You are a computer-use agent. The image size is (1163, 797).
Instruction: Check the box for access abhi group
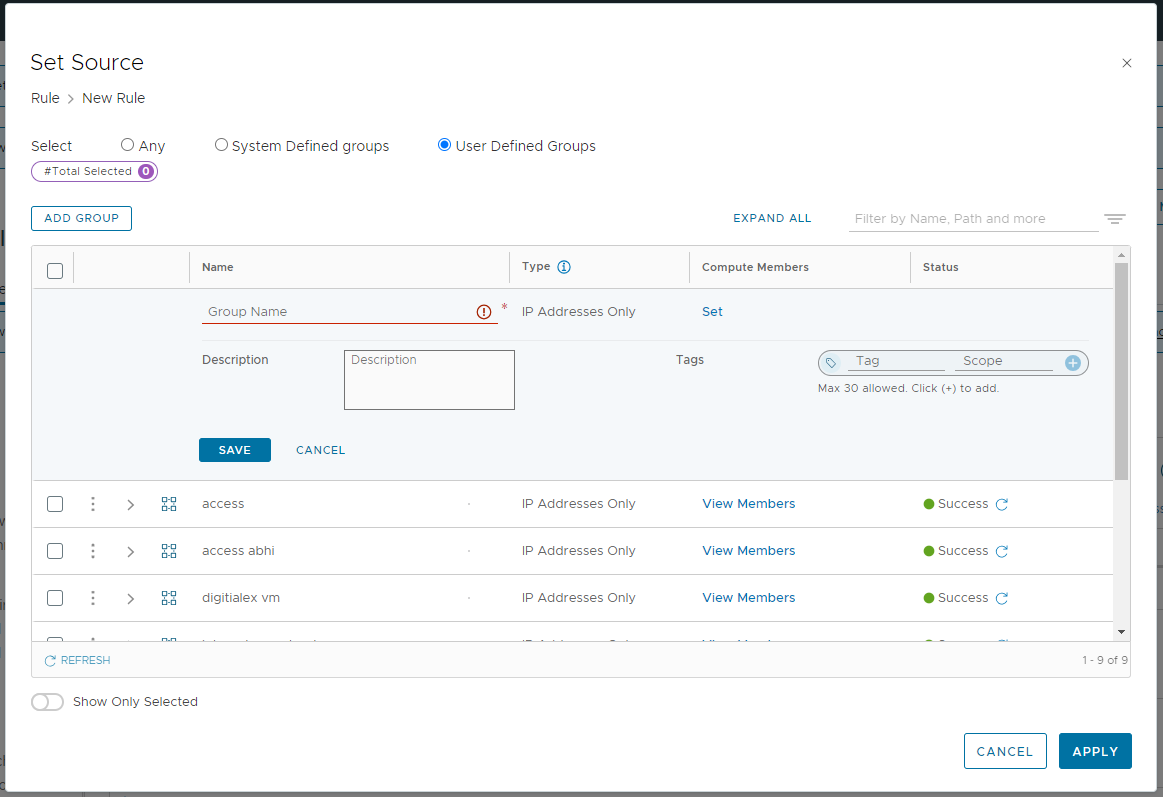click(x=55, y=551)
